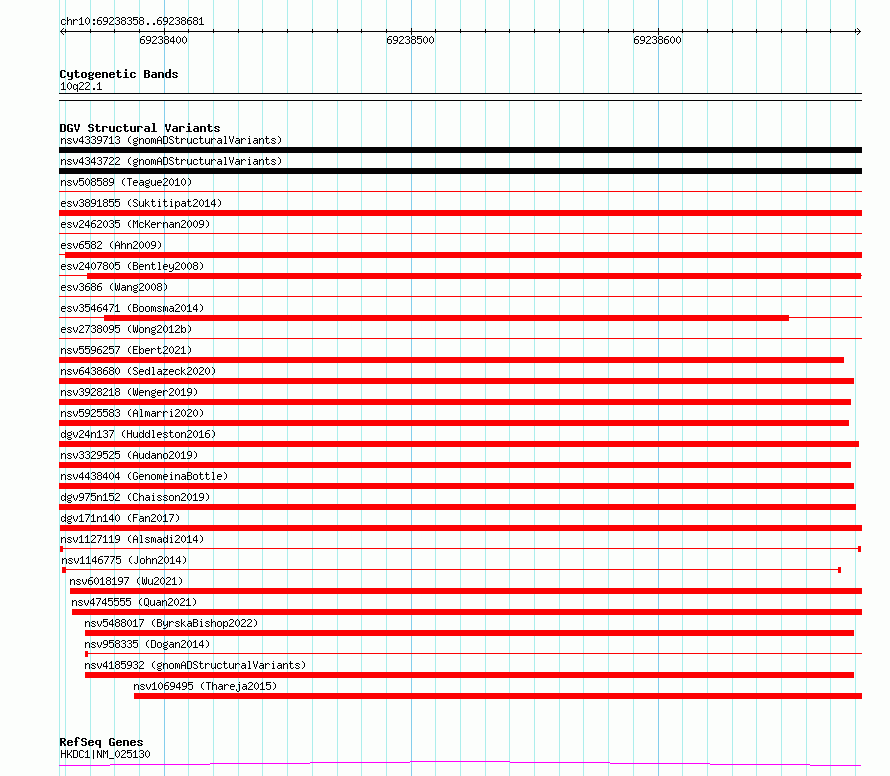This screenshot has width=890, height=776.
Task: Click the magenta HKDC1 gene line
Action: pos(460,763)
